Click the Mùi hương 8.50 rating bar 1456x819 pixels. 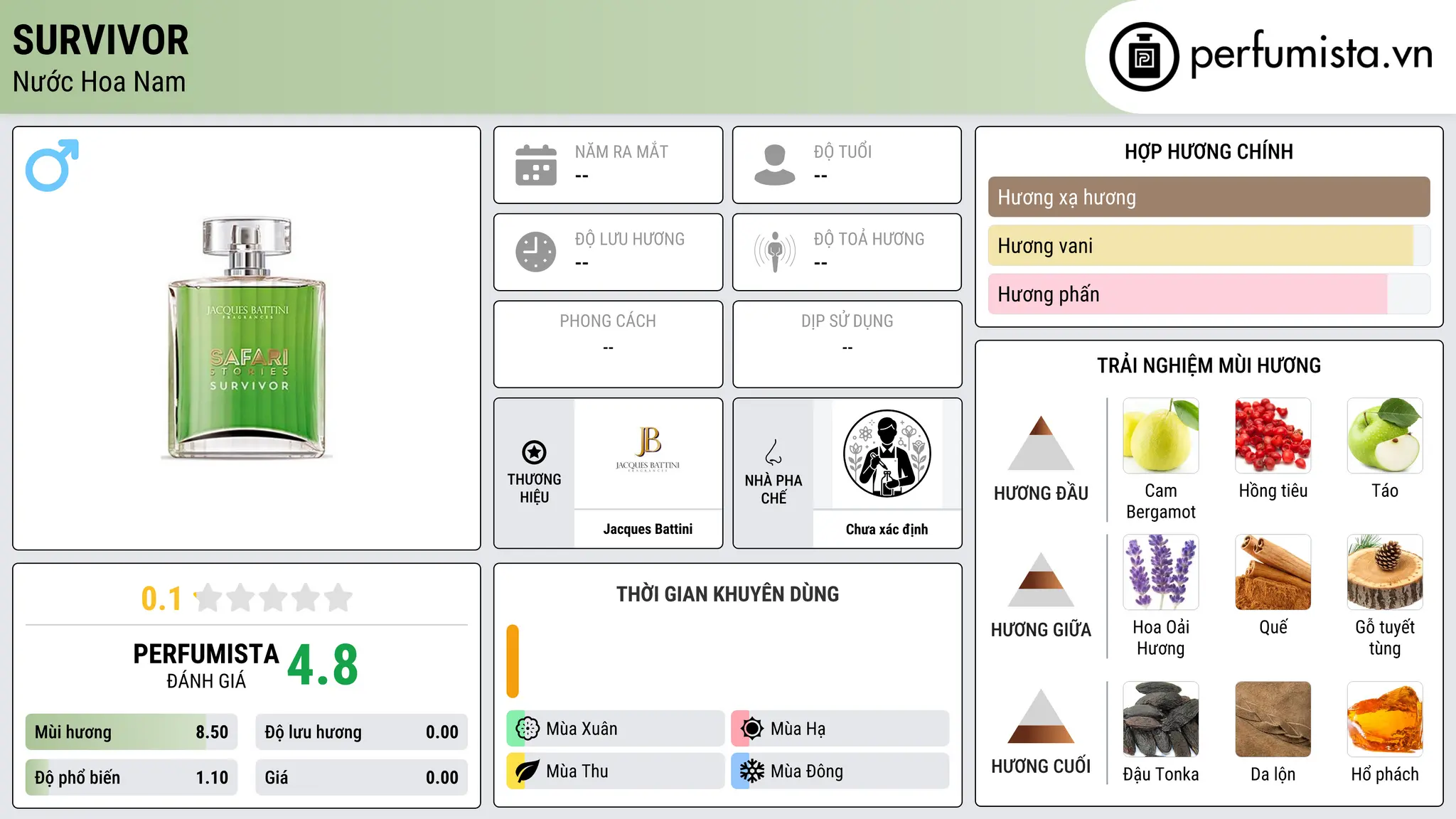[x=132, y=732]
